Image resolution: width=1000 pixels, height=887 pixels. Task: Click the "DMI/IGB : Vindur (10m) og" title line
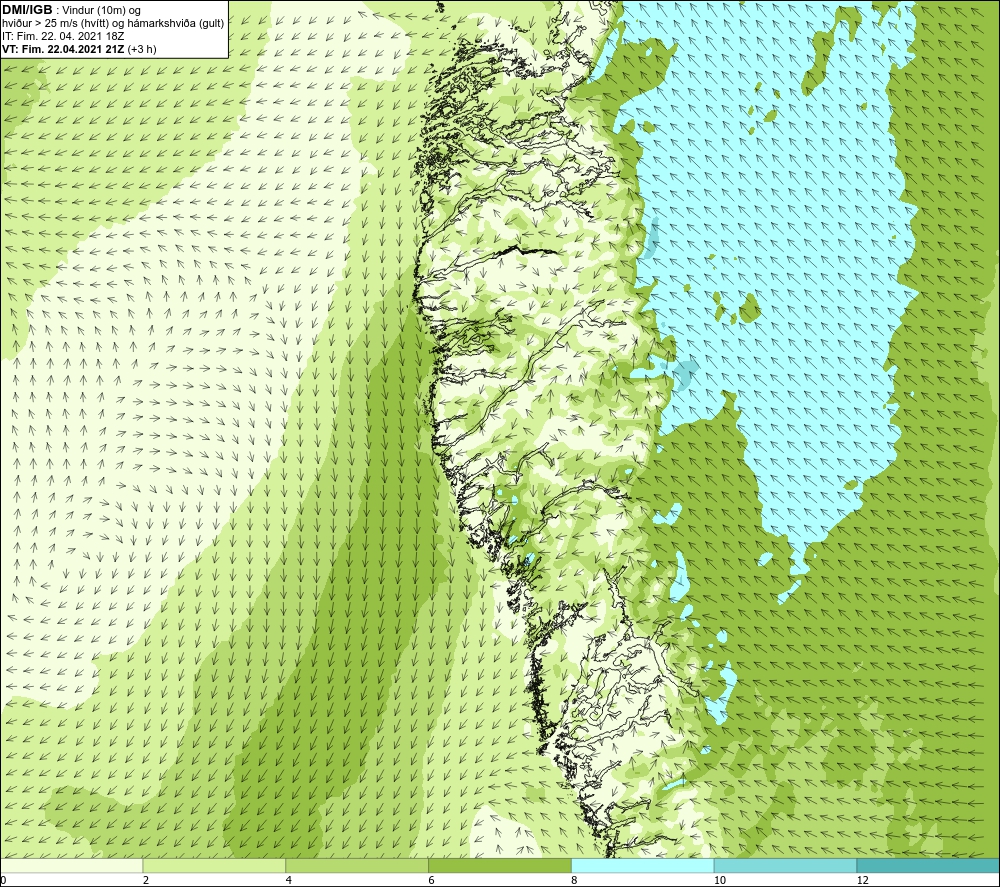(71, 10)
